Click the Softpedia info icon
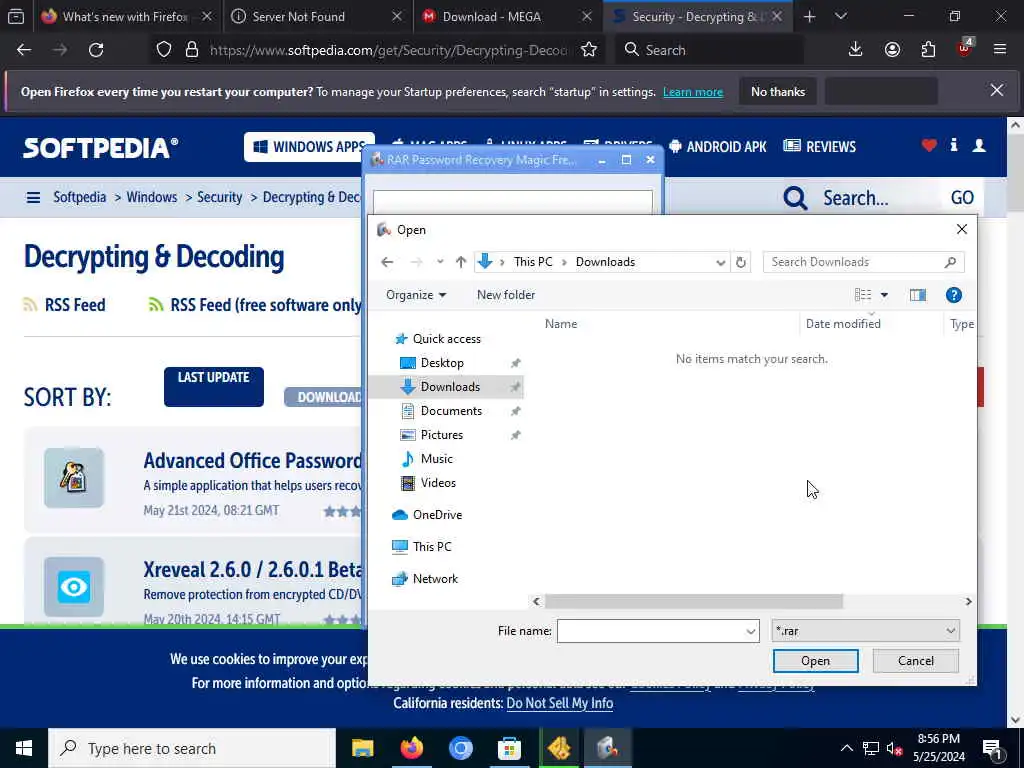The width and height of the screenshot is (1024, 768). click(953, 145)
